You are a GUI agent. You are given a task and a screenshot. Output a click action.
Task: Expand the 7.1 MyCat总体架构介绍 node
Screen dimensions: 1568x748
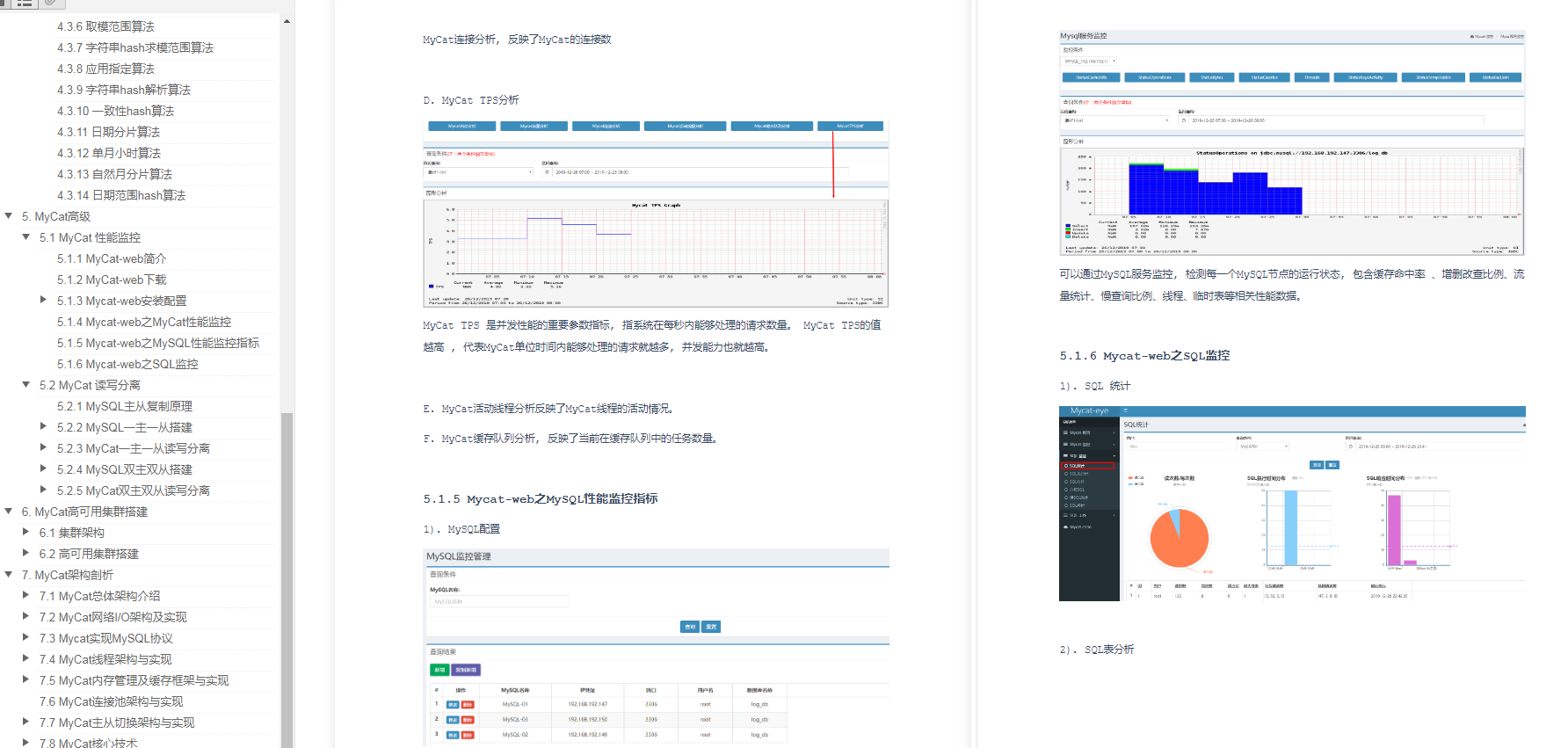tap(26, 595)
